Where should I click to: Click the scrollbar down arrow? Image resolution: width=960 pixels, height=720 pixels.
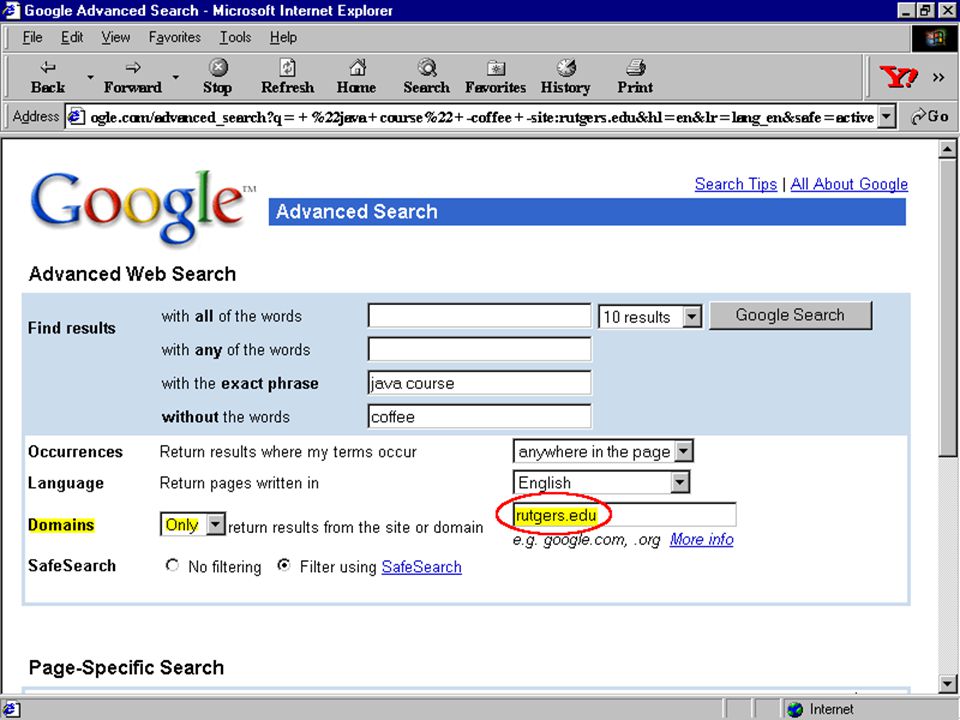(947, 684)
